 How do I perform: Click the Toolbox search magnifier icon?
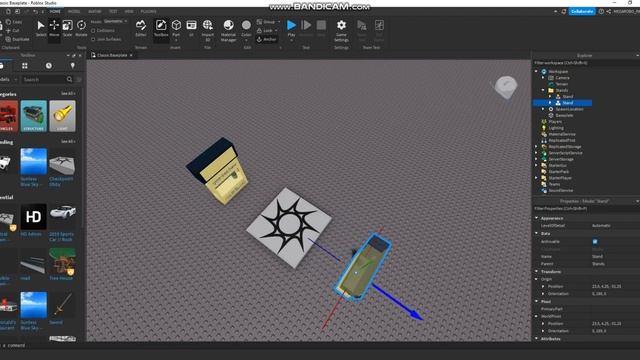pos(69,80)
